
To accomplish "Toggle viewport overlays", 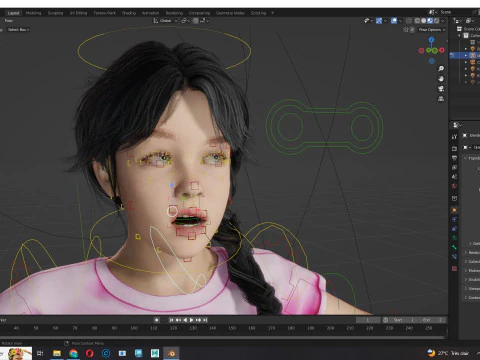I will click(x=394, y=21).
